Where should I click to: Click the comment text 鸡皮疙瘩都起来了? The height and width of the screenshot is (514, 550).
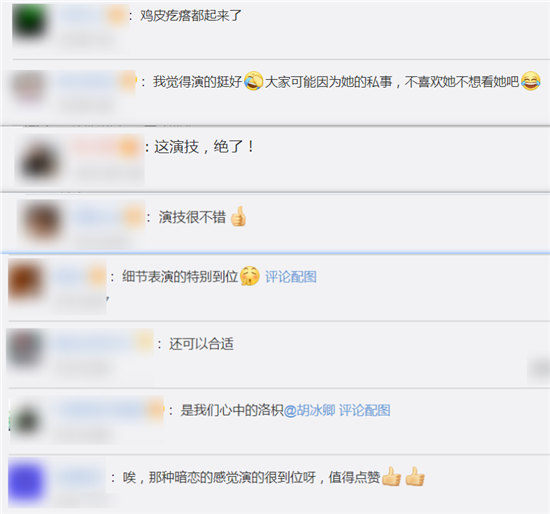(x=191, y=15)
